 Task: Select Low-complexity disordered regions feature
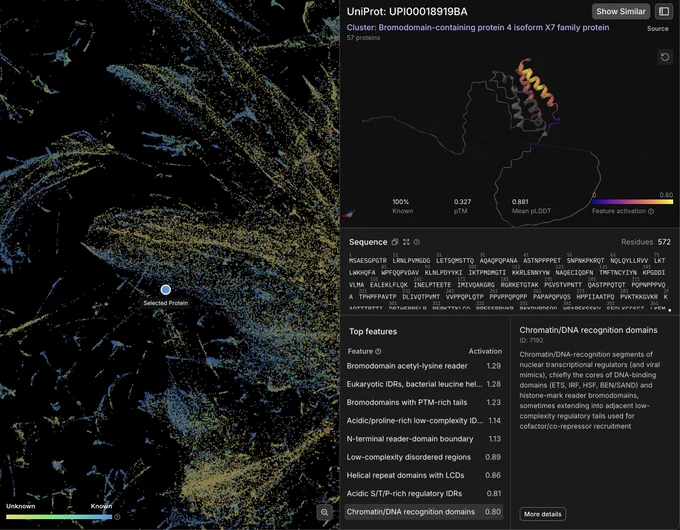(x=424, y=457)
